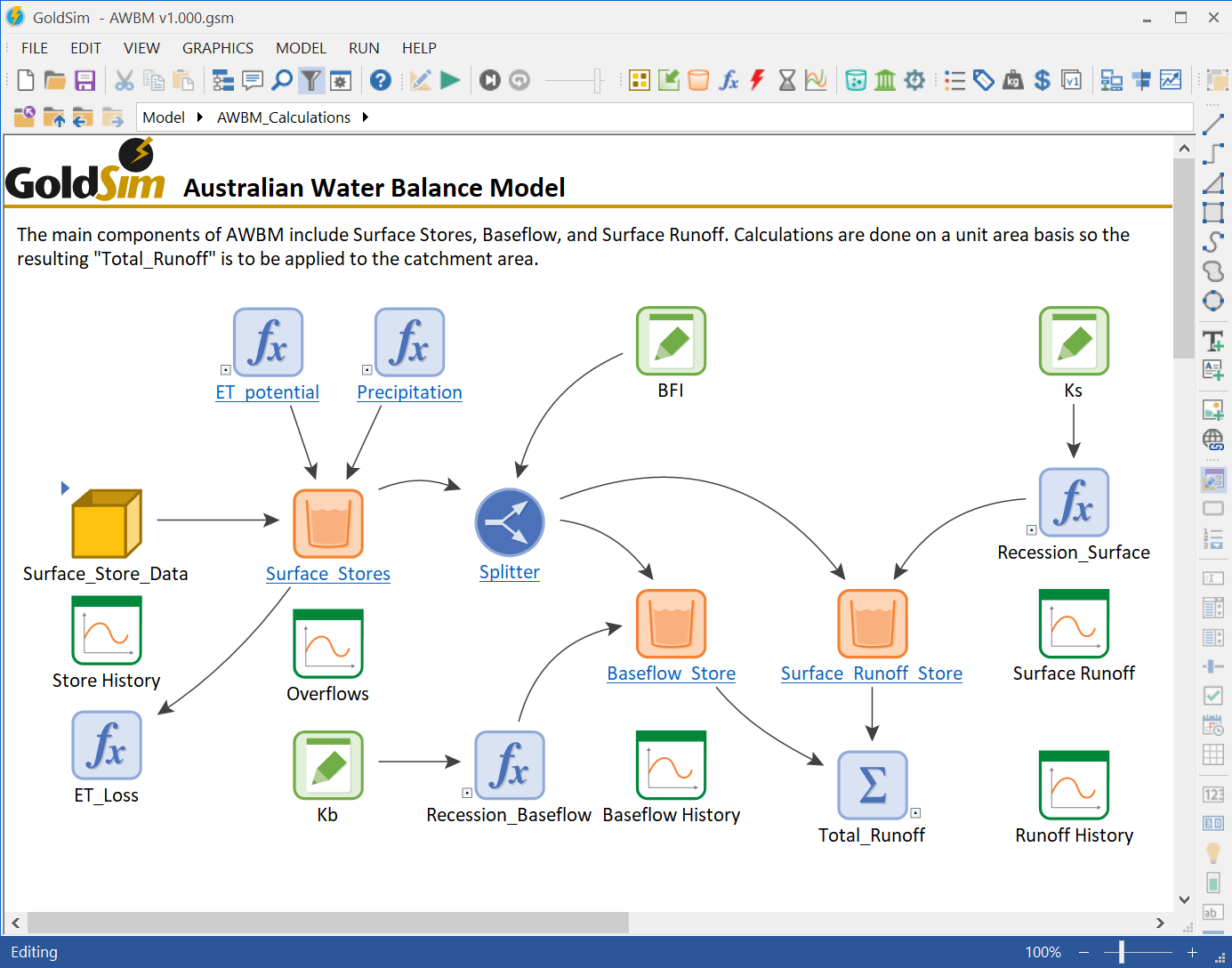Expand the arrow after AWBM_Calculations in breadcrumb
Image resolution: width=1232 pixels, height=968 pixels.
pyautogui.click(x=366, y=117)
